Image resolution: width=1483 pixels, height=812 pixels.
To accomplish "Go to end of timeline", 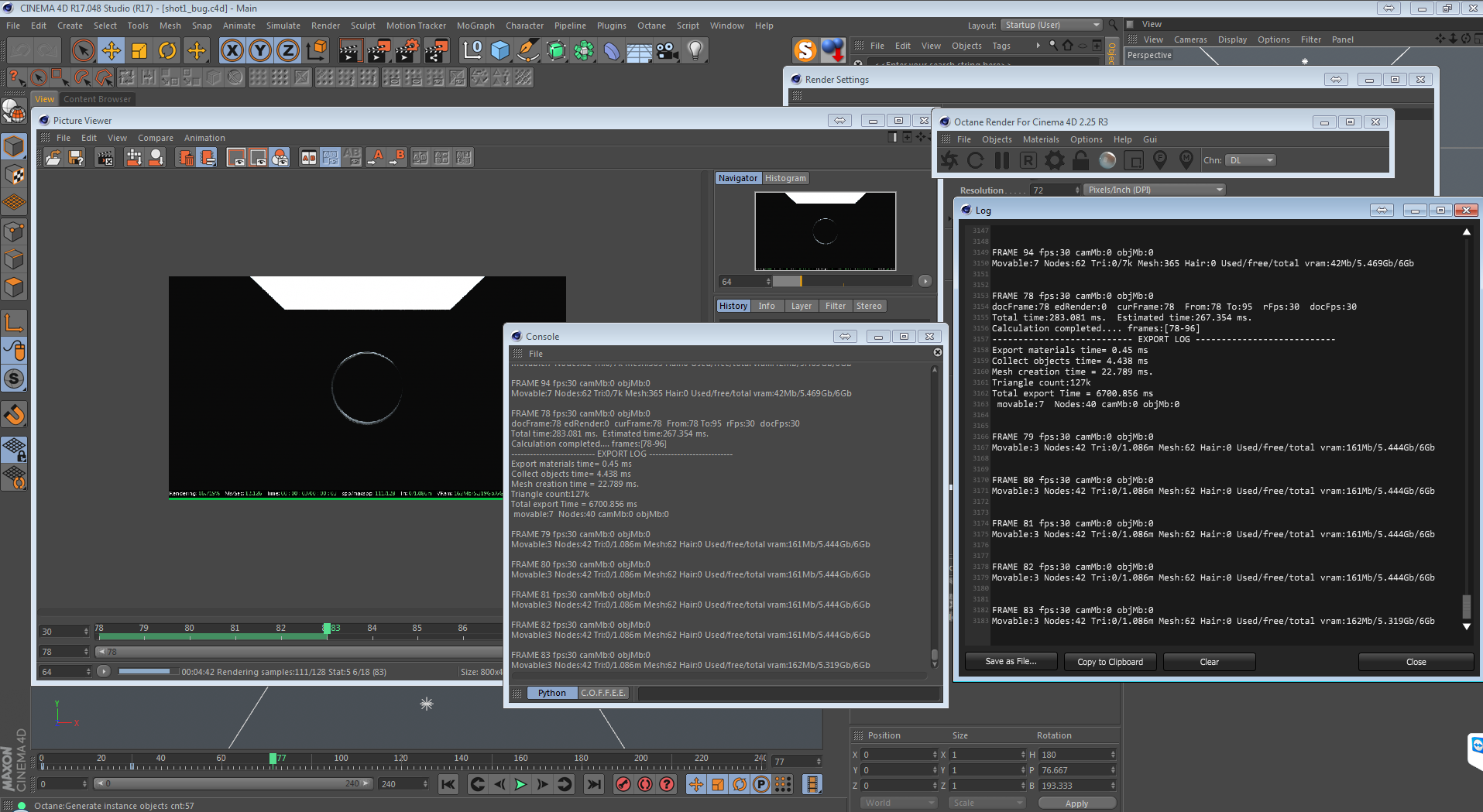I will (x=593, y=784).
